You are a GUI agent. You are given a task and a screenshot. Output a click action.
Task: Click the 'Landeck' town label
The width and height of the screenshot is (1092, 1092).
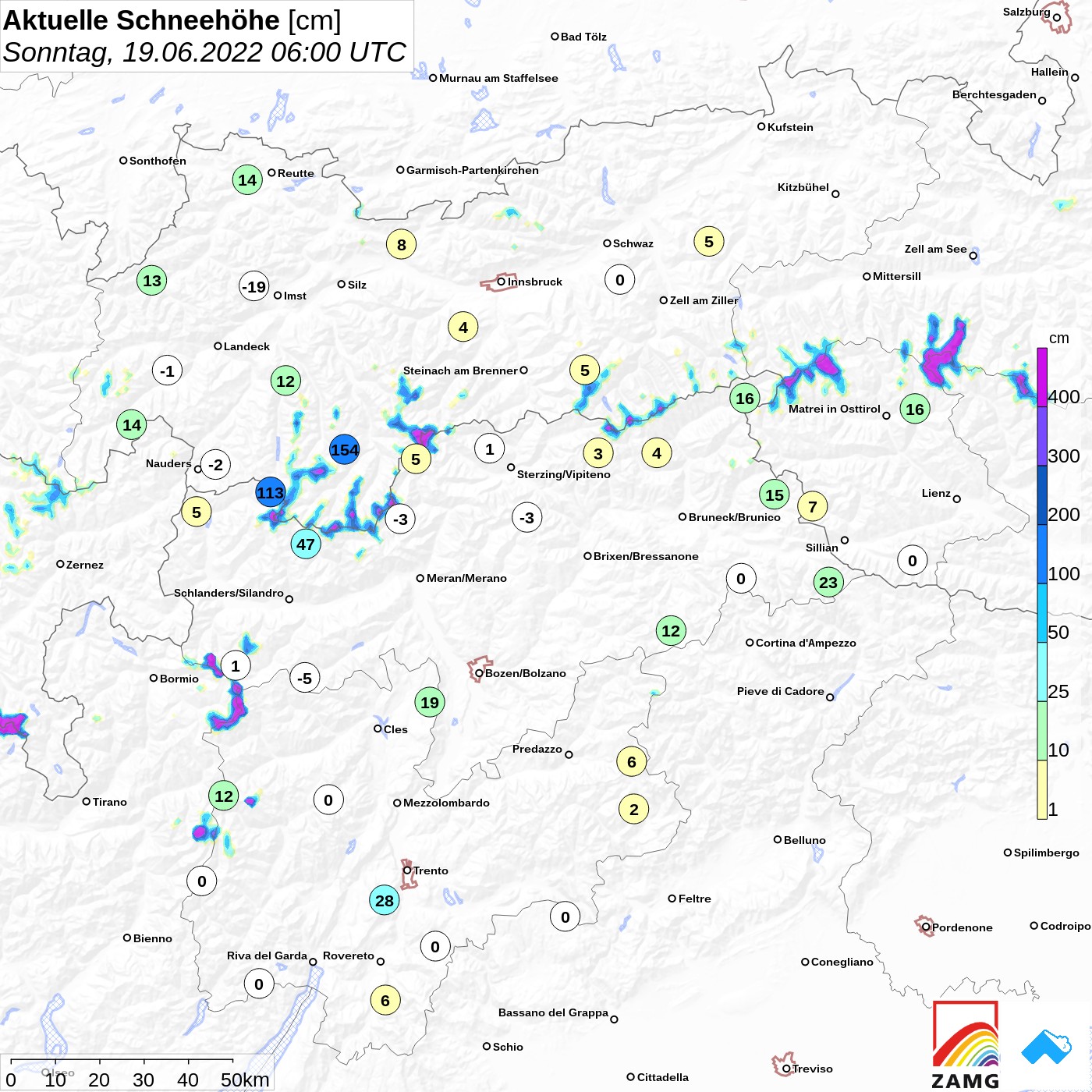pos(246,346)
